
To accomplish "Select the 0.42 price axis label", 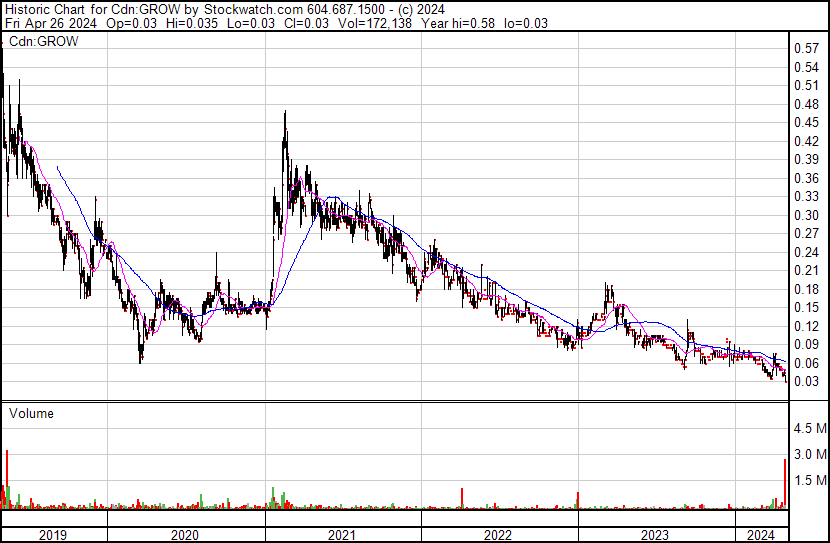I will (807, 141).
